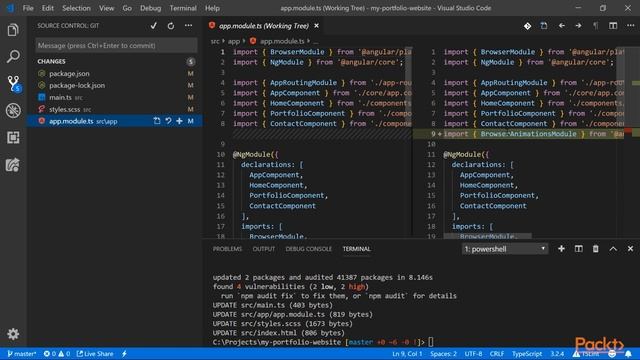Image resolution: width=640 pixels, height=360 pixels.
Task: Select the app.module.ts (Working Tree) tab
Action: click(x=264, y=26)
